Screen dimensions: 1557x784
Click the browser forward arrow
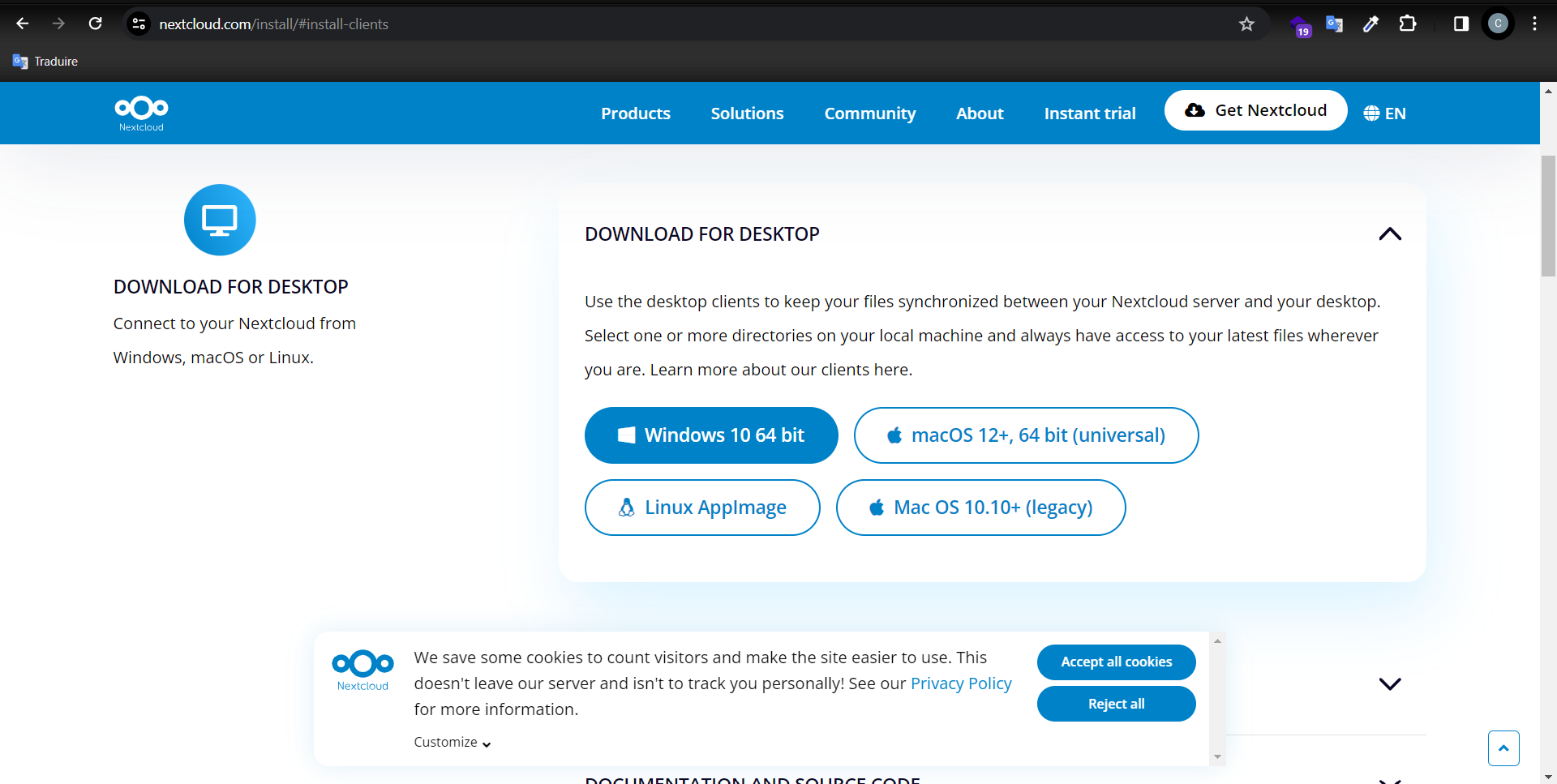click(58, 24)
